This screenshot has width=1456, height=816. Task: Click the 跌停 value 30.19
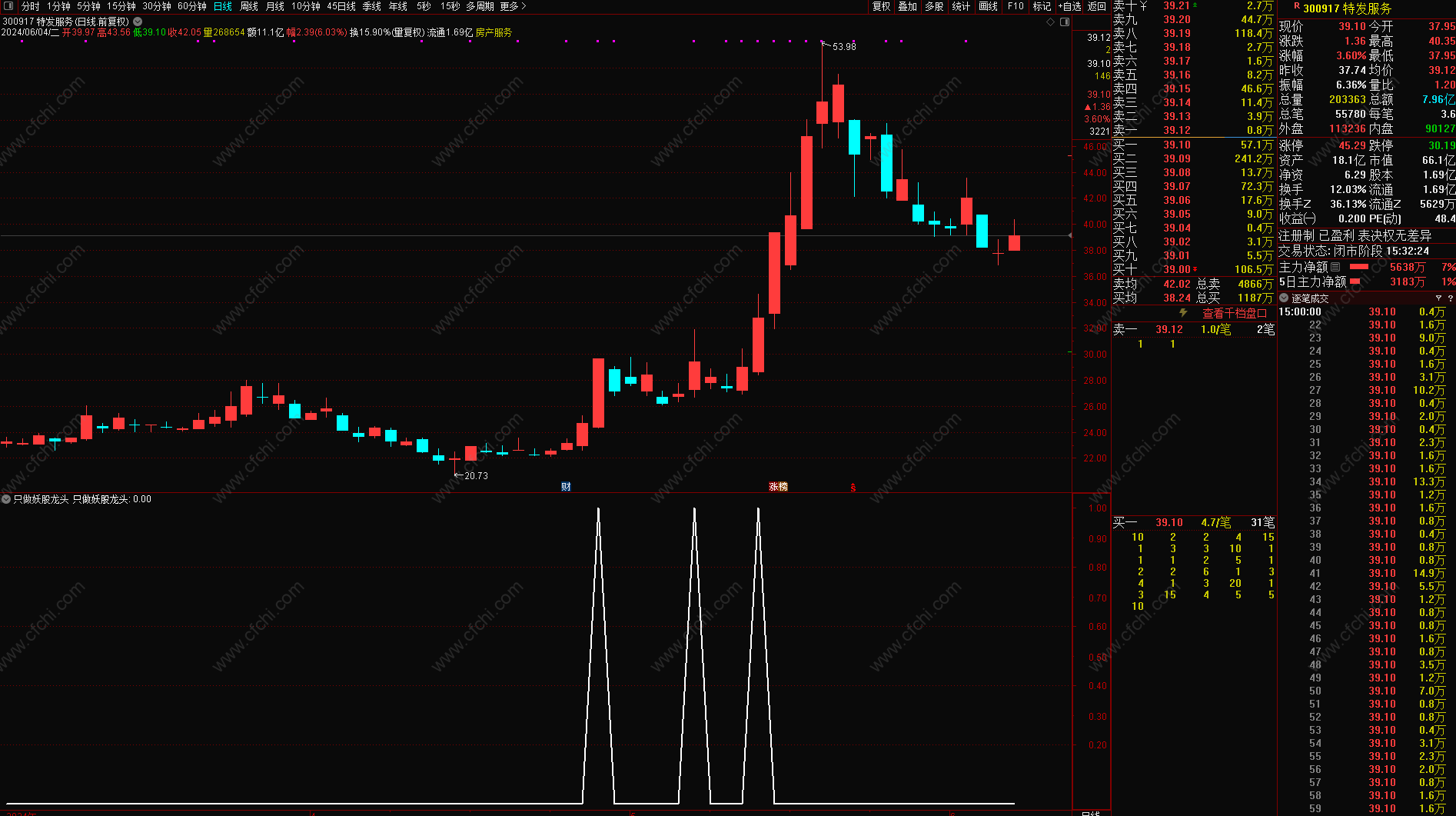click(1442, 145)
